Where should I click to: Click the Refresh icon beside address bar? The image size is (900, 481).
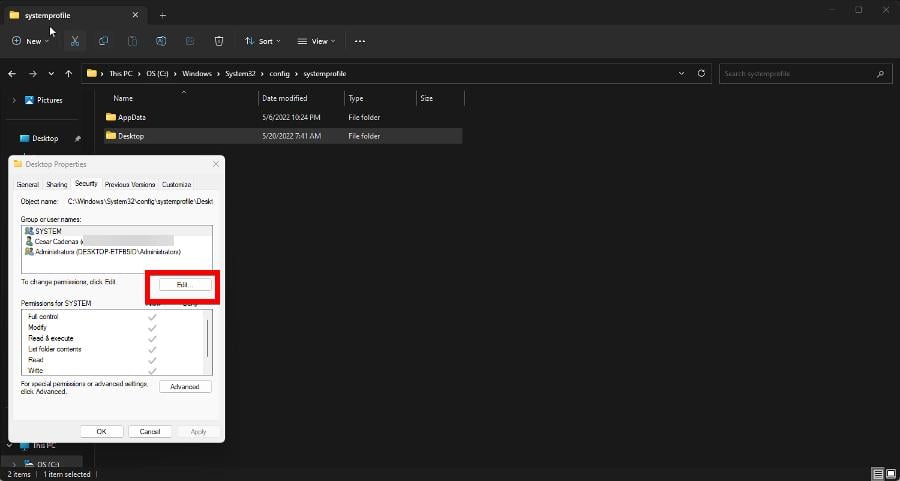pyautogui.click(x=702, y=74)
